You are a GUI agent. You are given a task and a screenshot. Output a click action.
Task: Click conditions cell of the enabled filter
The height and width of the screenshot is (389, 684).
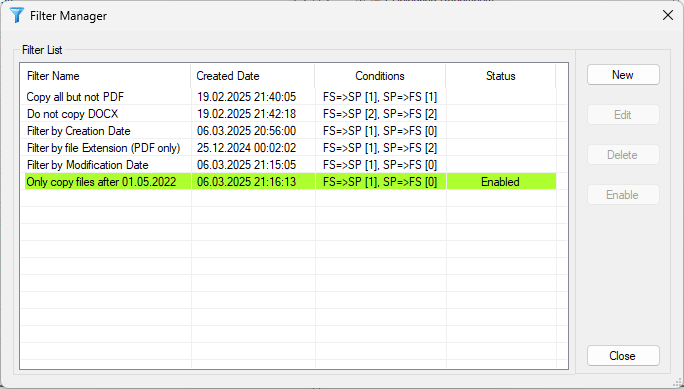(380, 182)
